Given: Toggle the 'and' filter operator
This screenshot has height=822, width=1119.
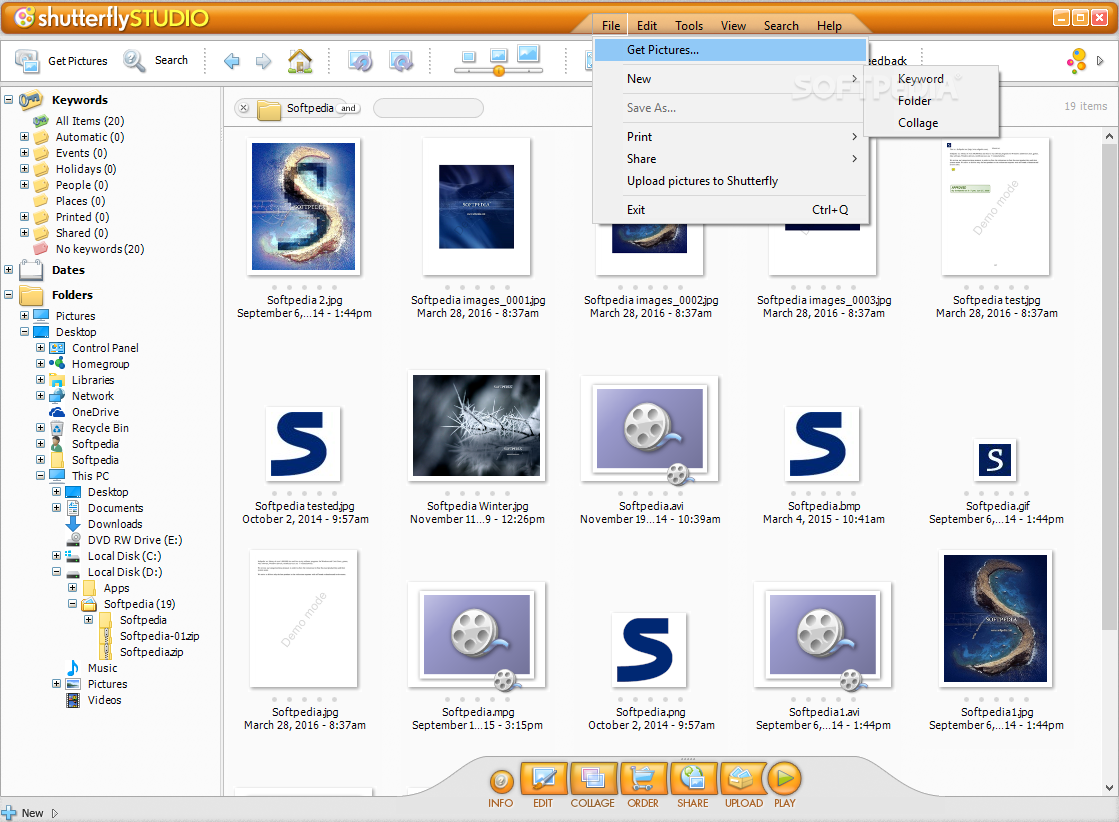Looking at the screenshot, I should (348, 108).
